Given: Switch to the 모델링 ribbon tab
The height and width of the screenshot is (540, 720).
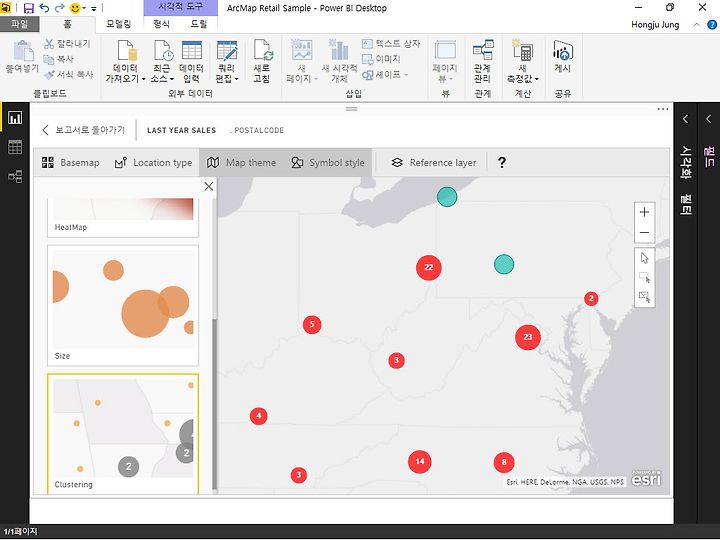Looking at the screenshot, I should tap(119, 24).
